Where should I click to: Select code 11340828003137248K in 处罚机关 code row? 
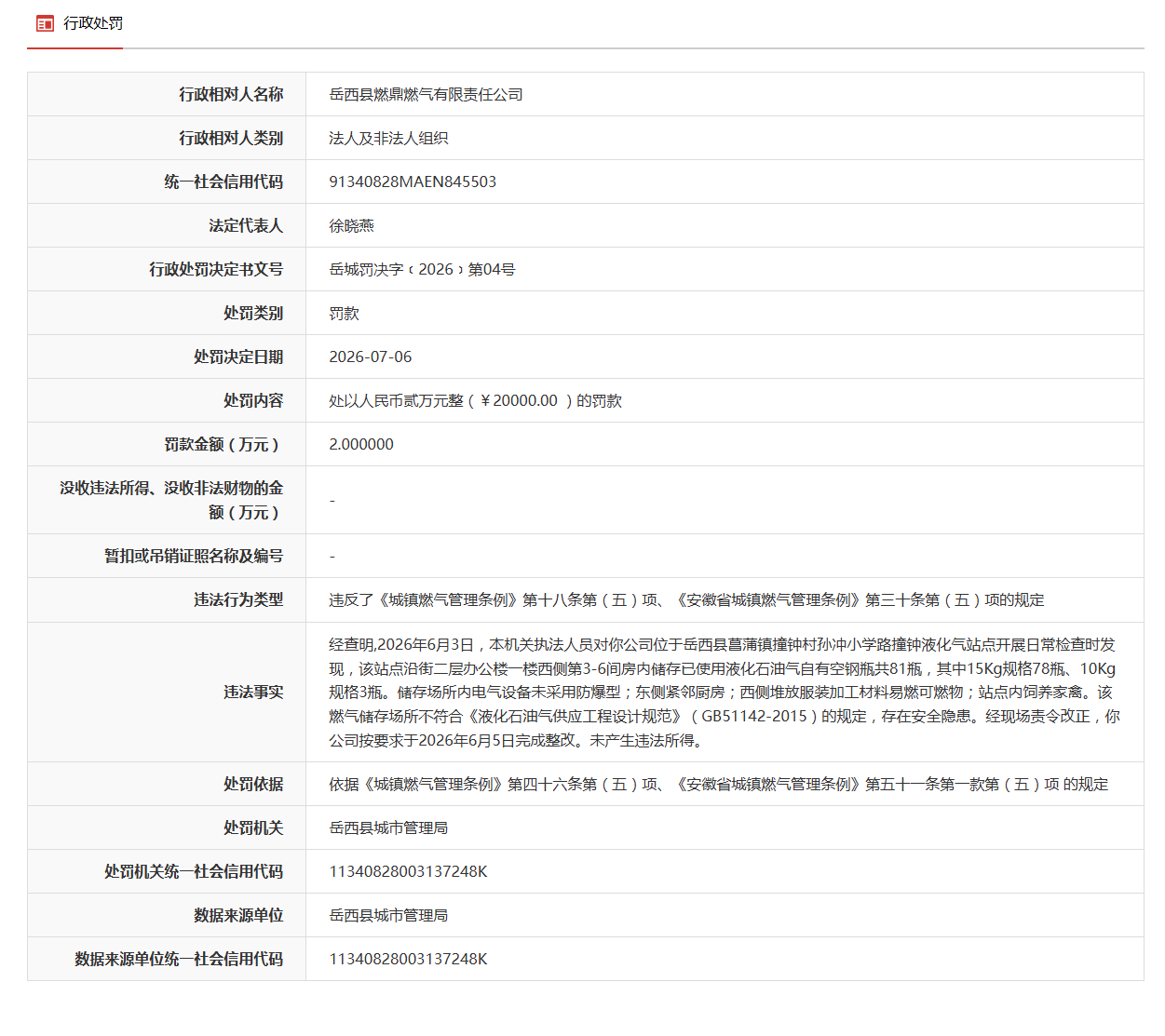(408, 872)
